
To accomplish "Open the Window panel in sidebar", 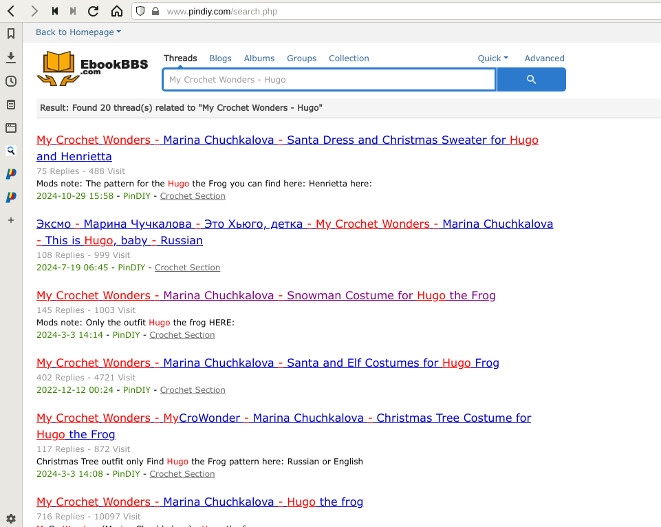I will pos(11,127).
